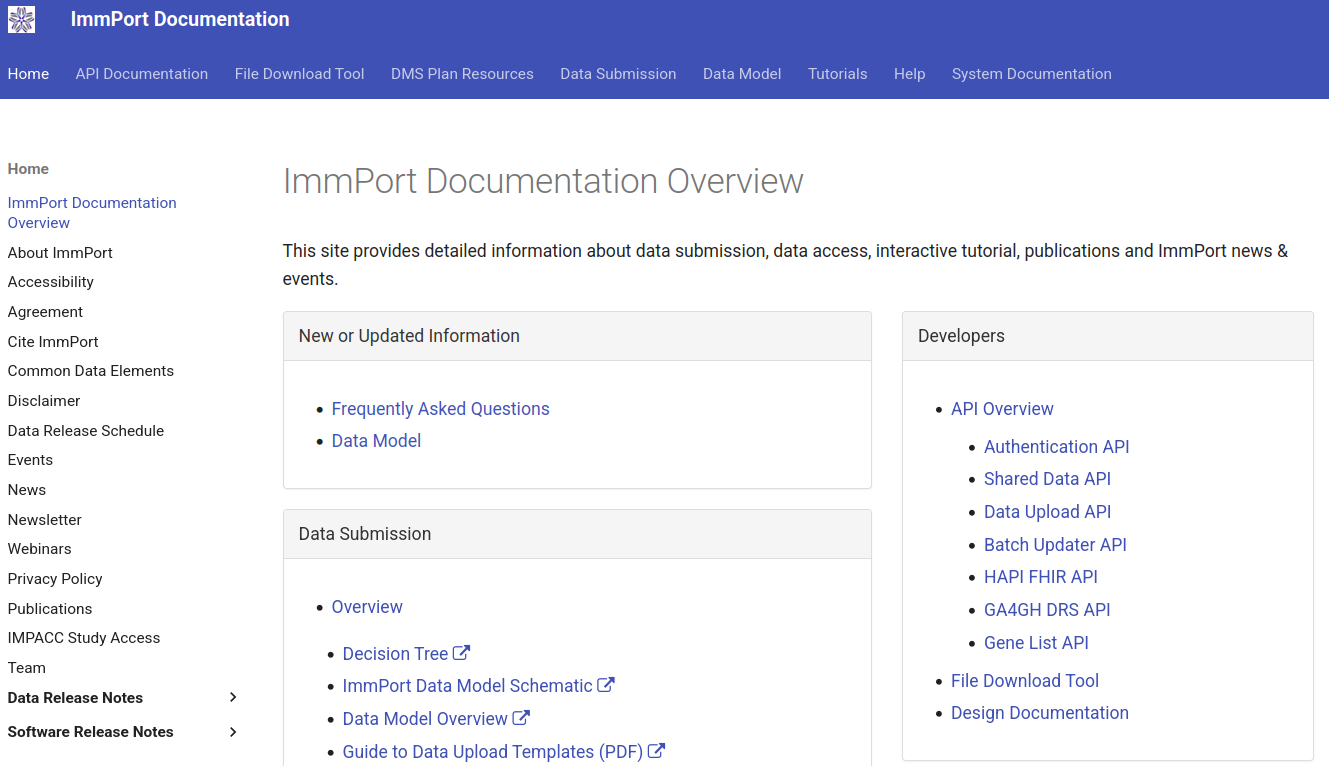
Task: Open Data Model Overview link
Action: point(425,719)
